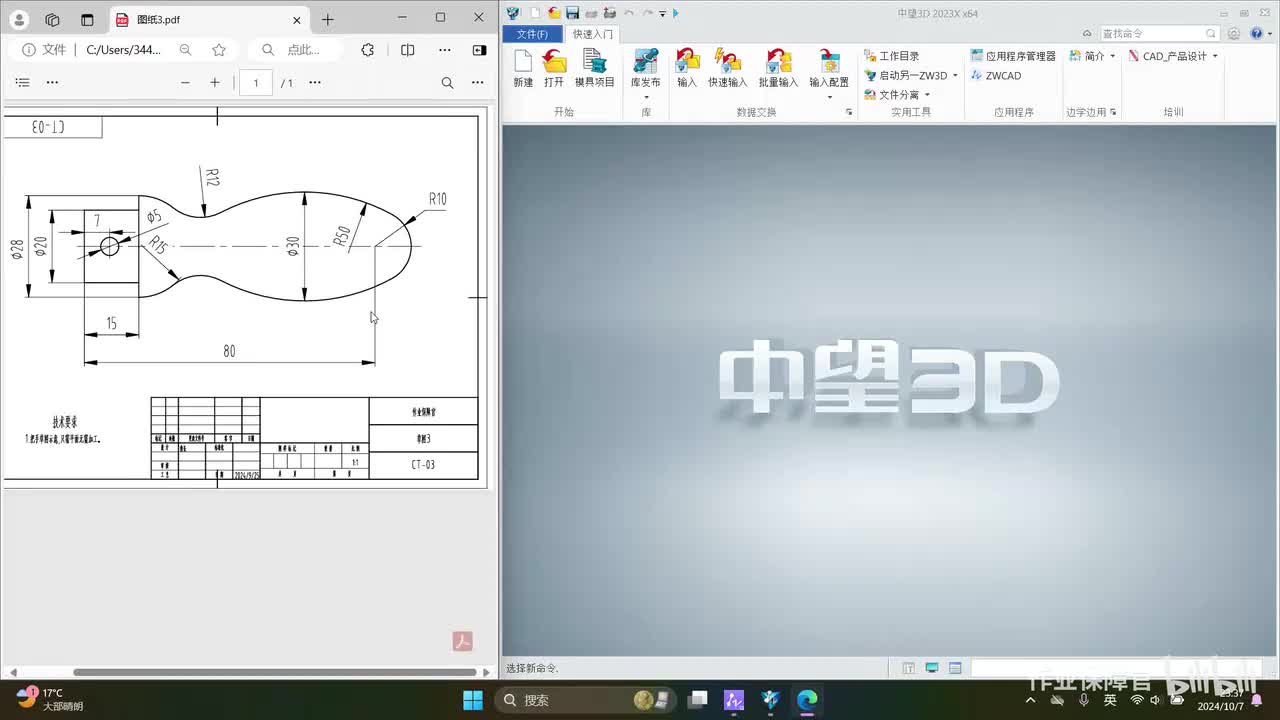Expand the 数据交换 group launcher
Screen dimensions: 1280x720
click(x=849, y=112)
